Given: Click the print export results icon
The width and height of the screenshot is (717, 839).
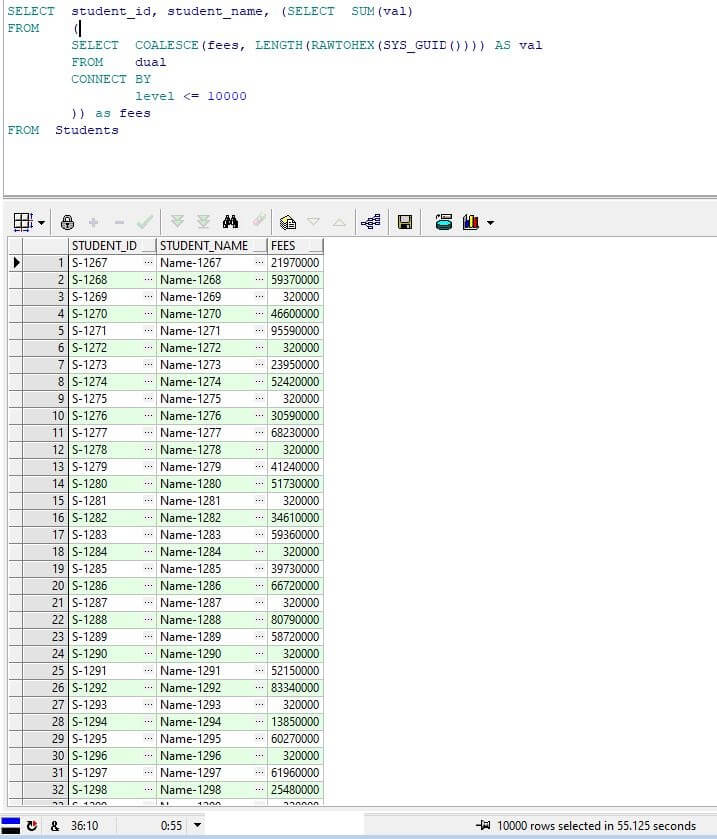Looking at the screenshot, I should click(x=444, y=222).
